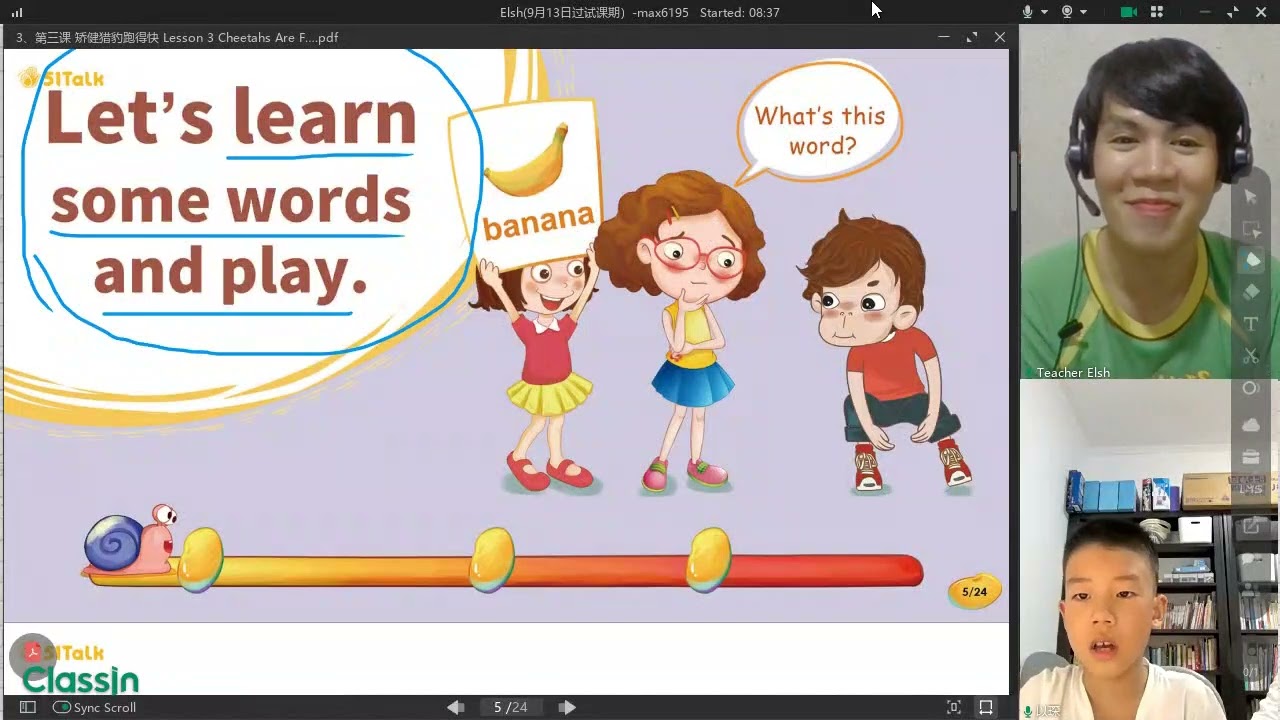The image size is (1280, 720).
Task: Maximize the Lesson 3 PDF window
Action: (971, 37)
